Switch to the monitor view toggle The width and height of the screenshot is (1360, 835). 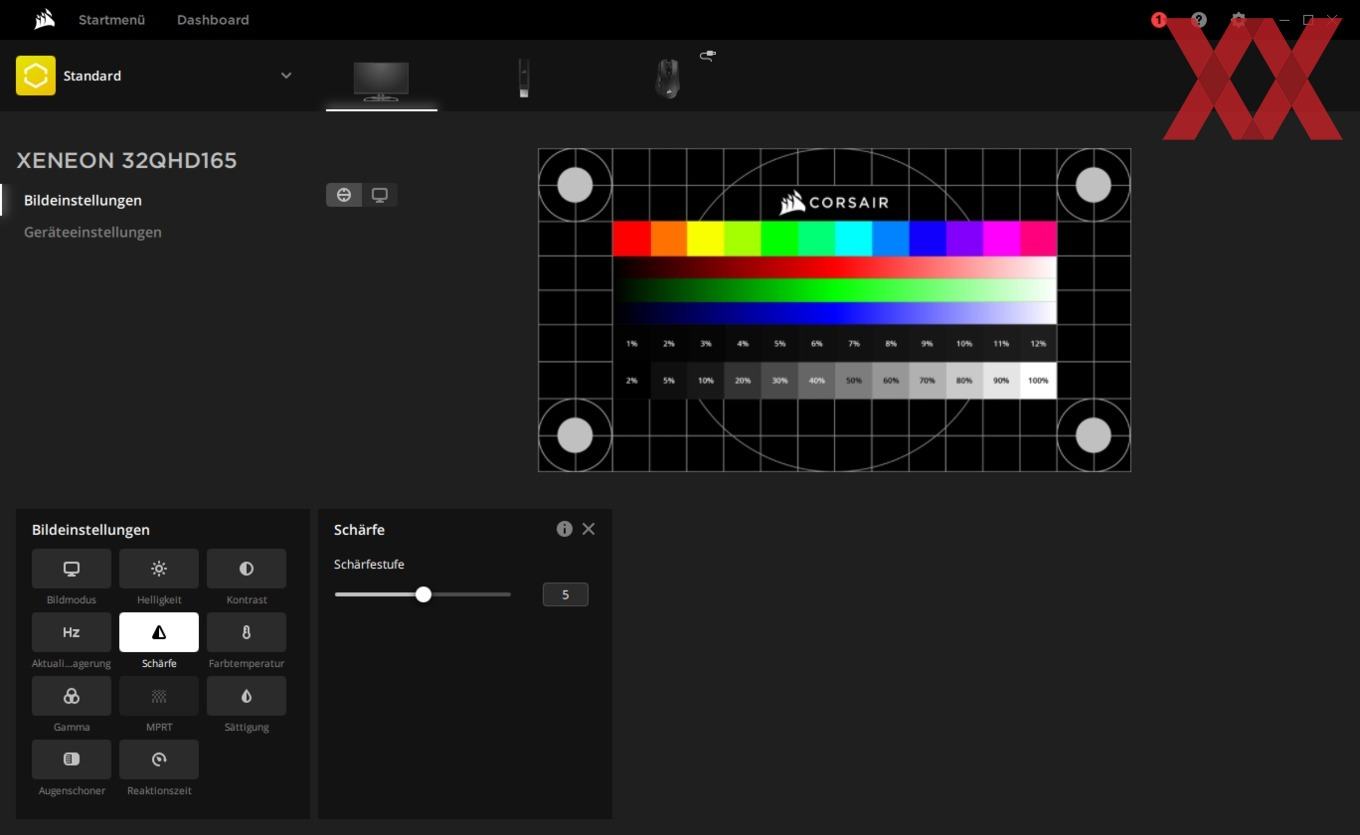380,195
